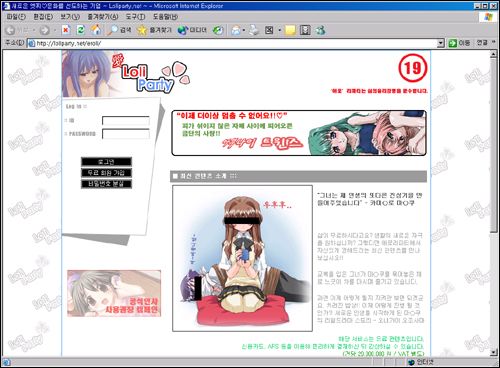Expand the Edit button dropdown arrow
This screenshot has height=368, width=500.
(279, 30)
